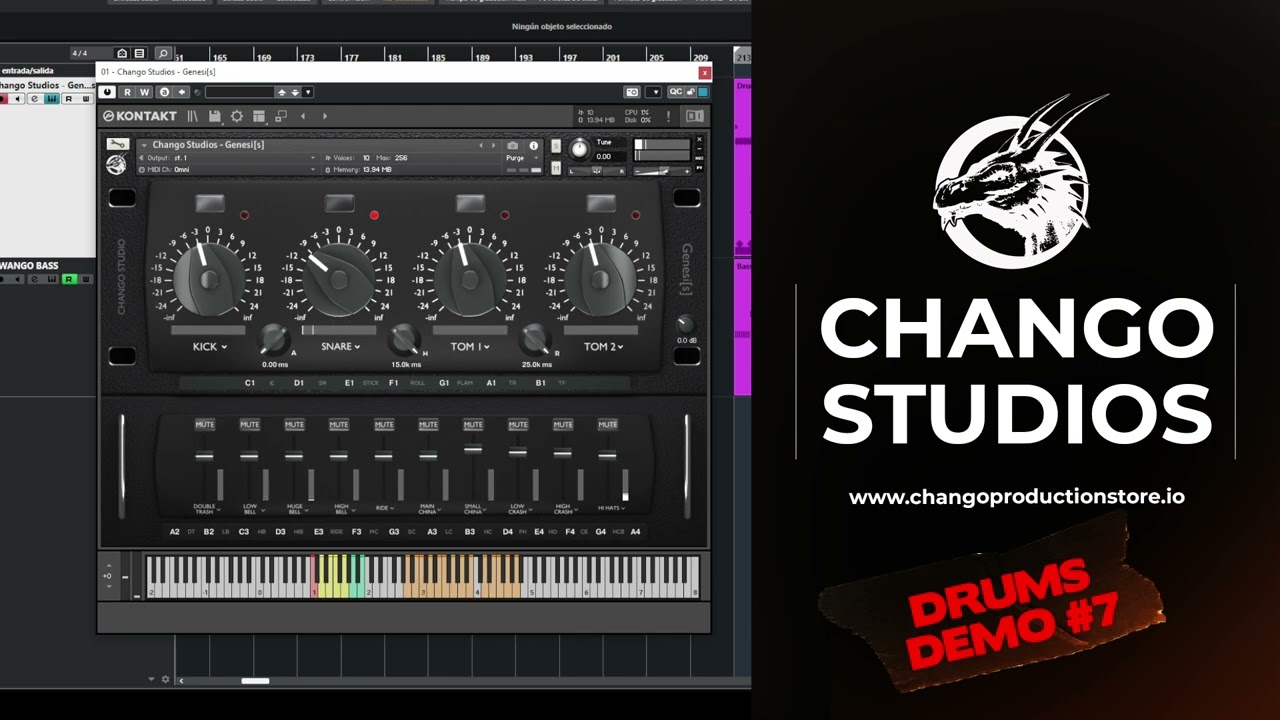Click the master 0.0 dB knob
Image resolution: width=1280 pixels, height=720 pixels.
click(x=686, y=324)
